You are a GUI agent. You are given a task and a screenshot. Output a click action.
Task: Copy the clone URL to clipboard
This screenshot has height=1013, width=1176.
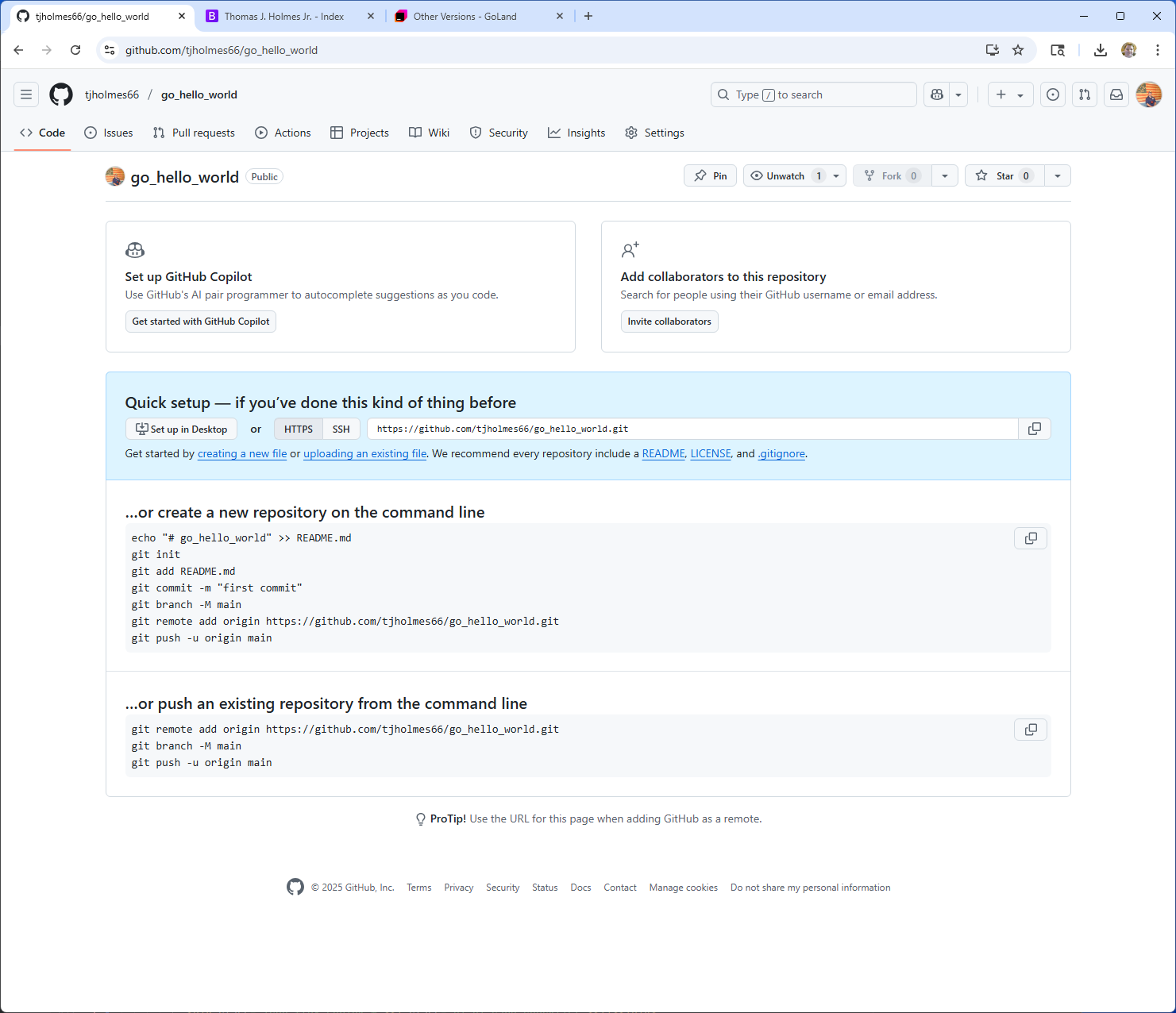tap(1035, 429)
